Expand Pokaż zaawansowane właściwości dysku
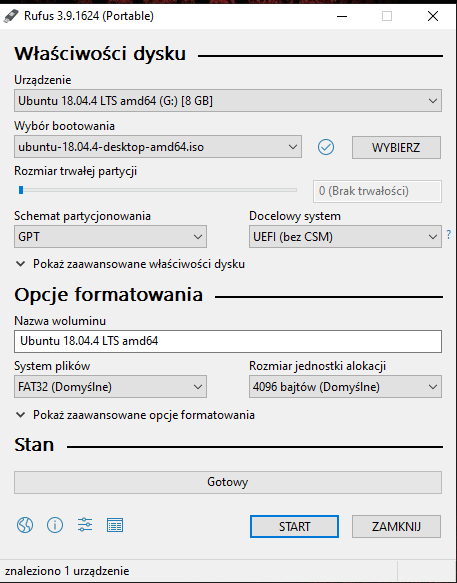Viewport: 457px width, 583px height. (x=131, y=264)
